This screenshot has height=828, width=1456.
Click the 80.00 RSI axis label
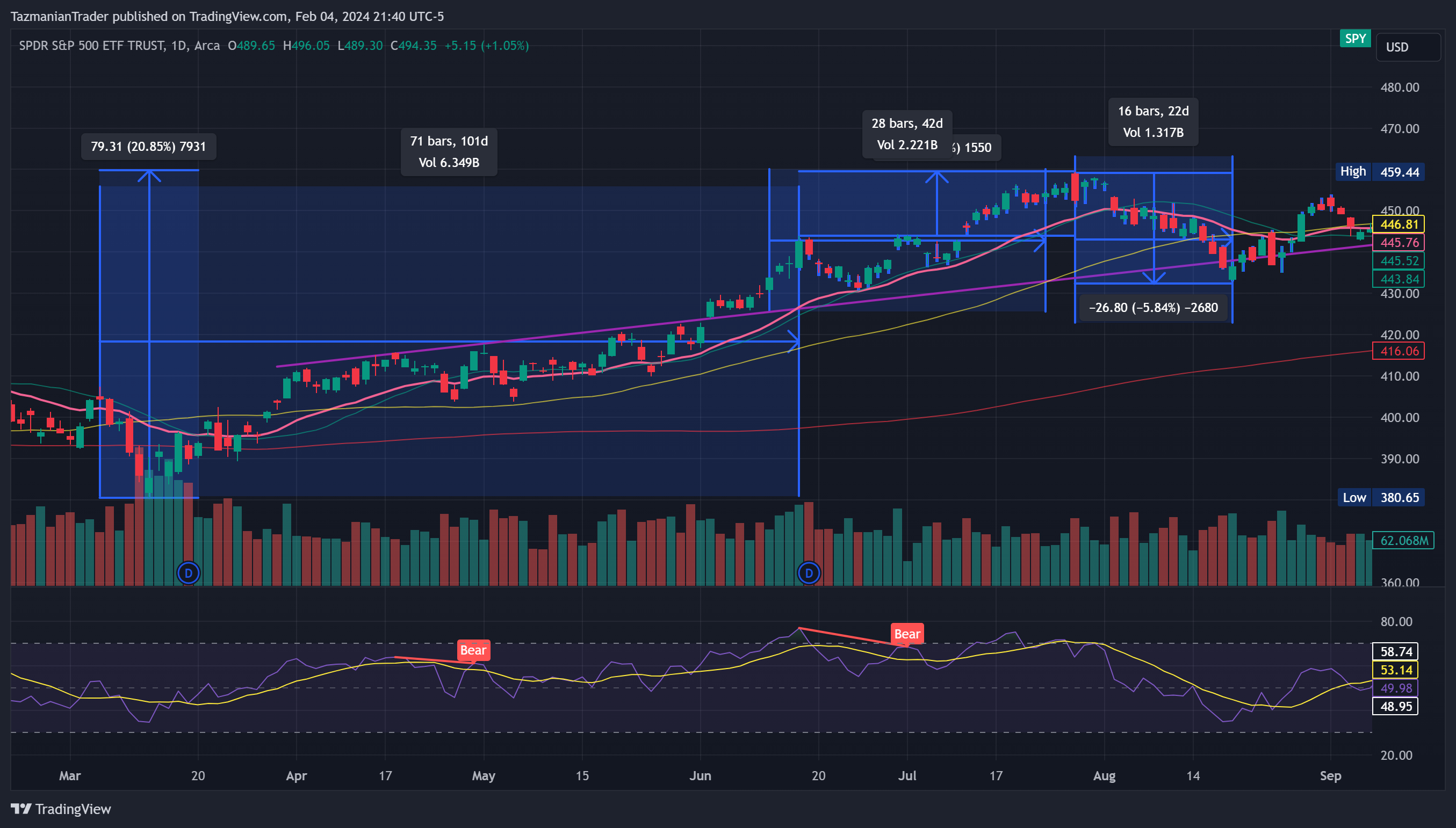click(x=1396, y=622)
